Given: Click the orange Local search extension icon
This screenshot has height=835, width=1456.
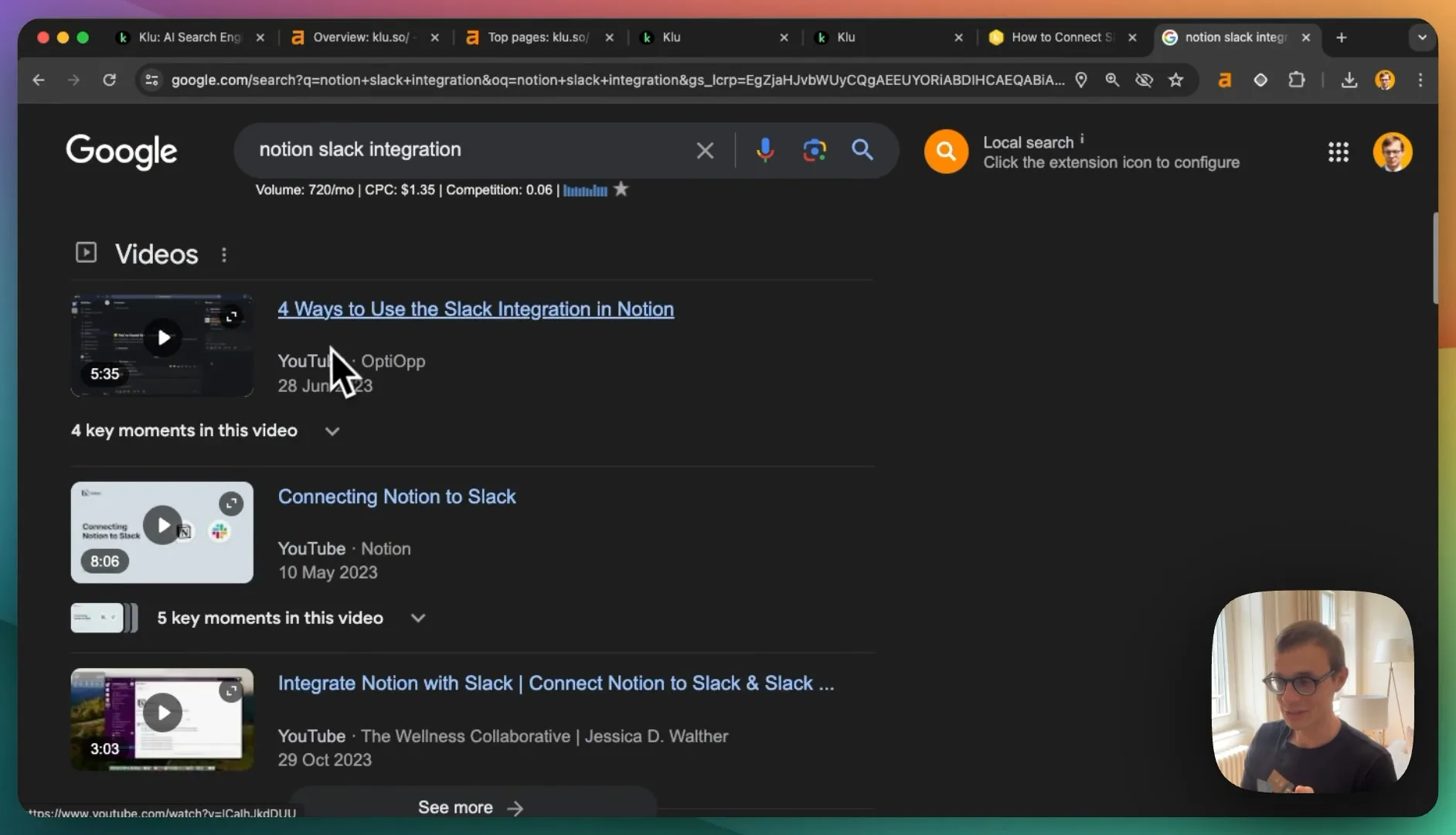Looking at the screenshot, I should [946, 152].
